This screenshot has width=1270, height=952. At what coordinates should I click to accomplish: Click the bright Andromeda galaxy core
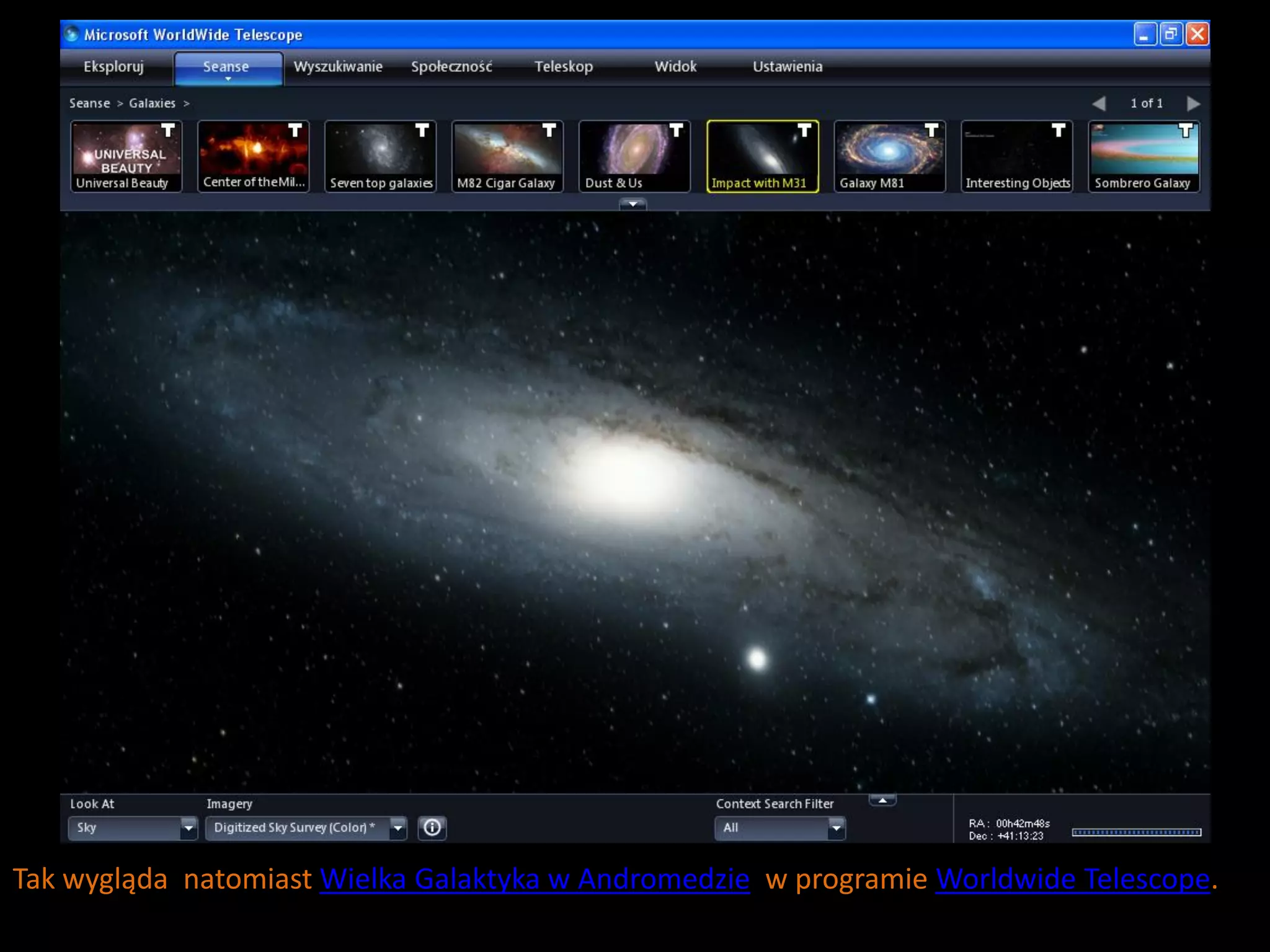626,476
